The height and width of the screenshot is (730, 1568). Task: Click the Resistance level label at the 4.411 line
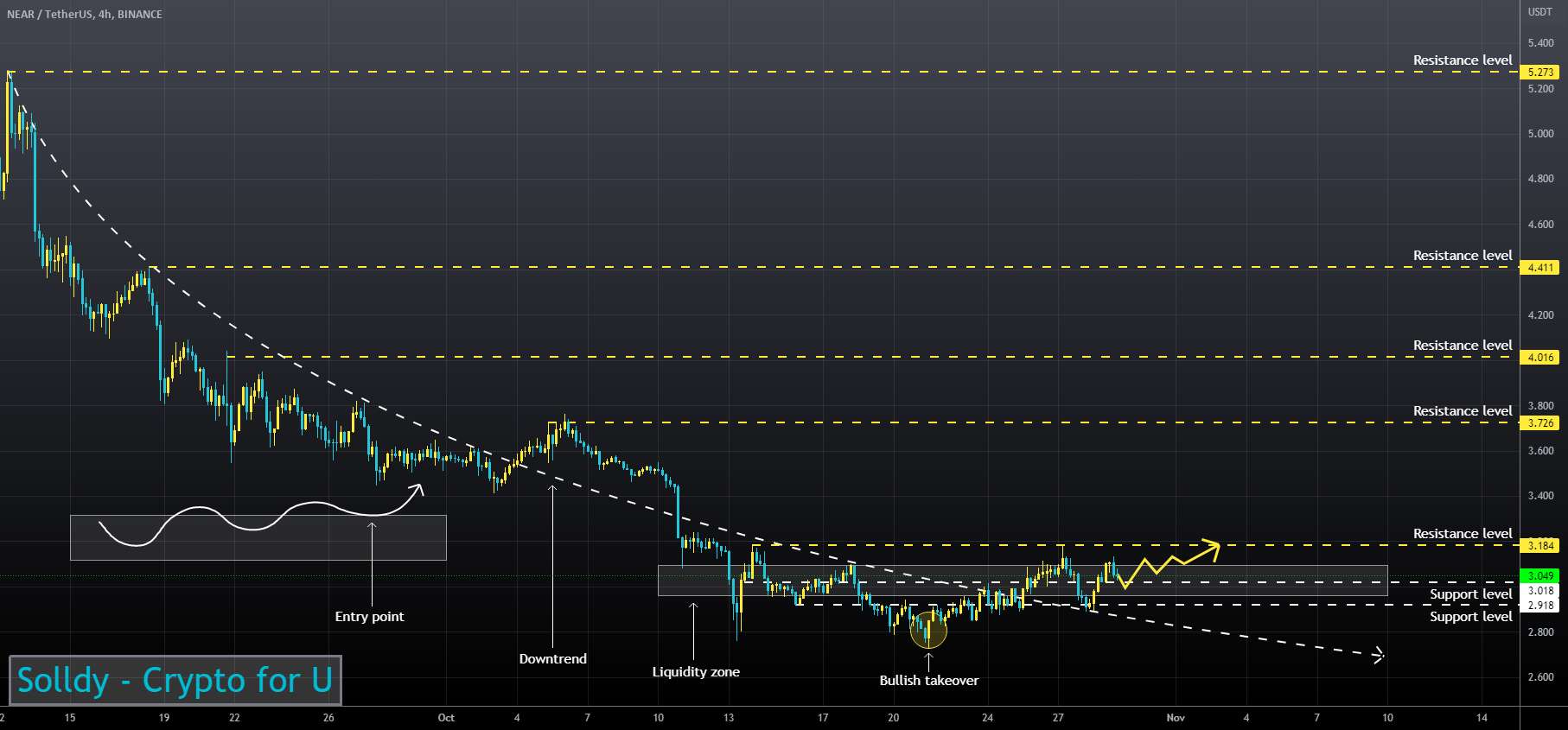pyautogui.click(x=1463, y=256)
